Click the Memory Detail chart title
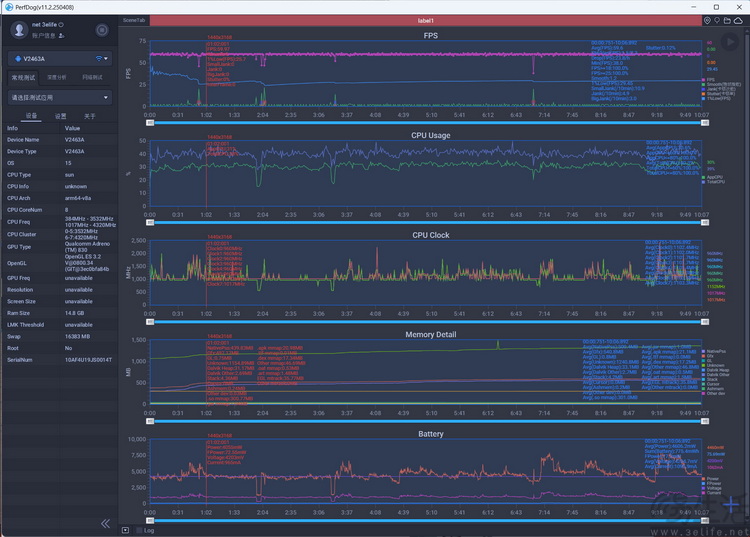Image resolution: width=750 pixels, height=537 pixels. click(x=430, y=334)
